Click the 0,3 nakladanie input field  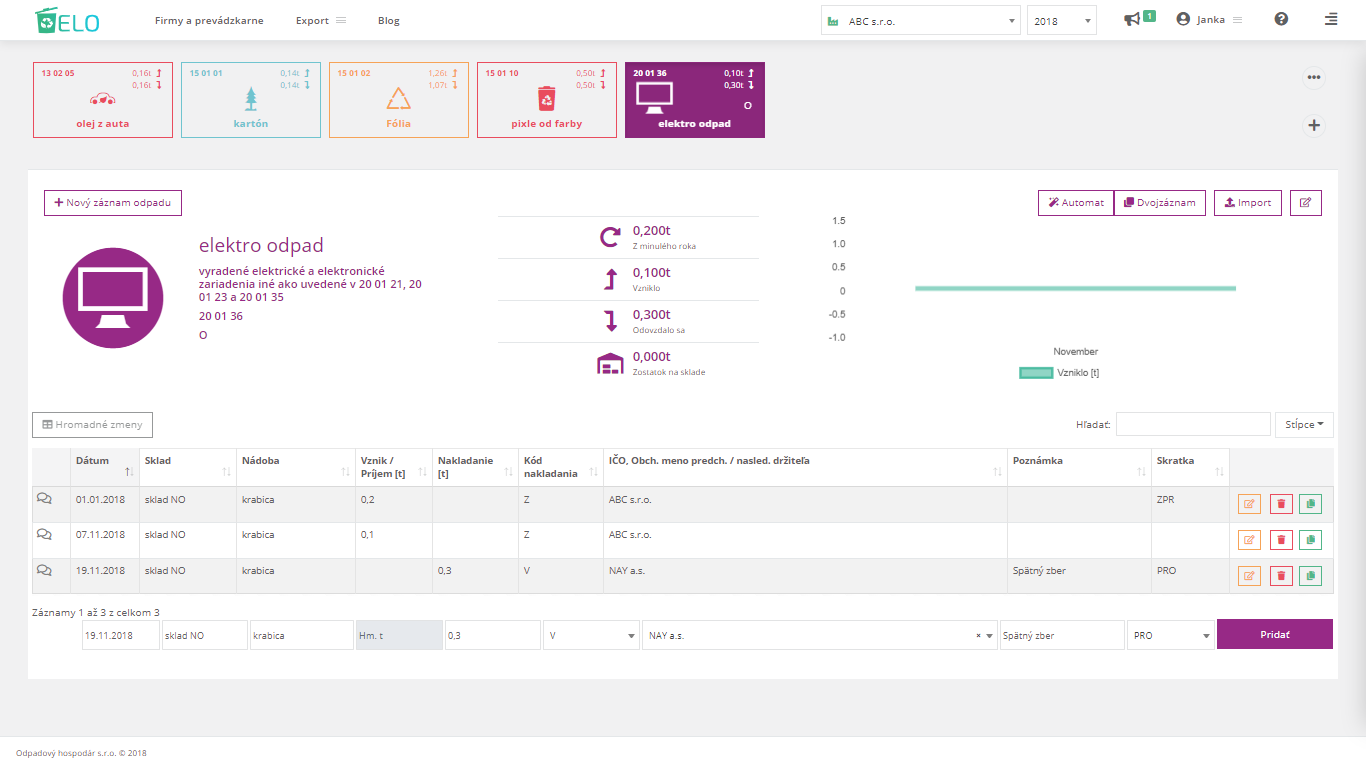coord(493,635)
